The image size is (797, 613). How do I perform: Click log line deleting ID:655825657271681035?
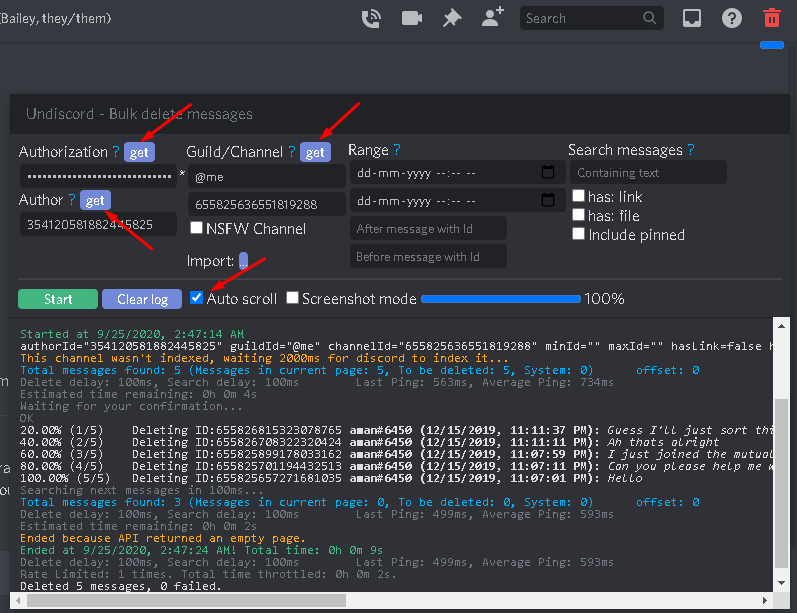331,478
